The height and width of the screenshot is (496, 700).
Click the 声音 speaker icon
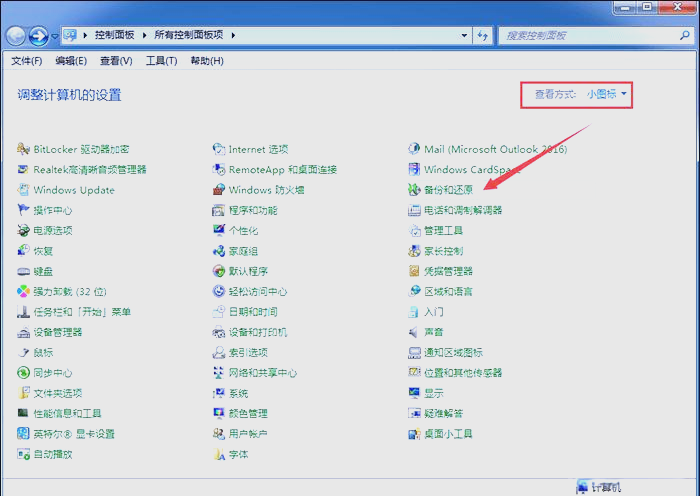(415, 332)
